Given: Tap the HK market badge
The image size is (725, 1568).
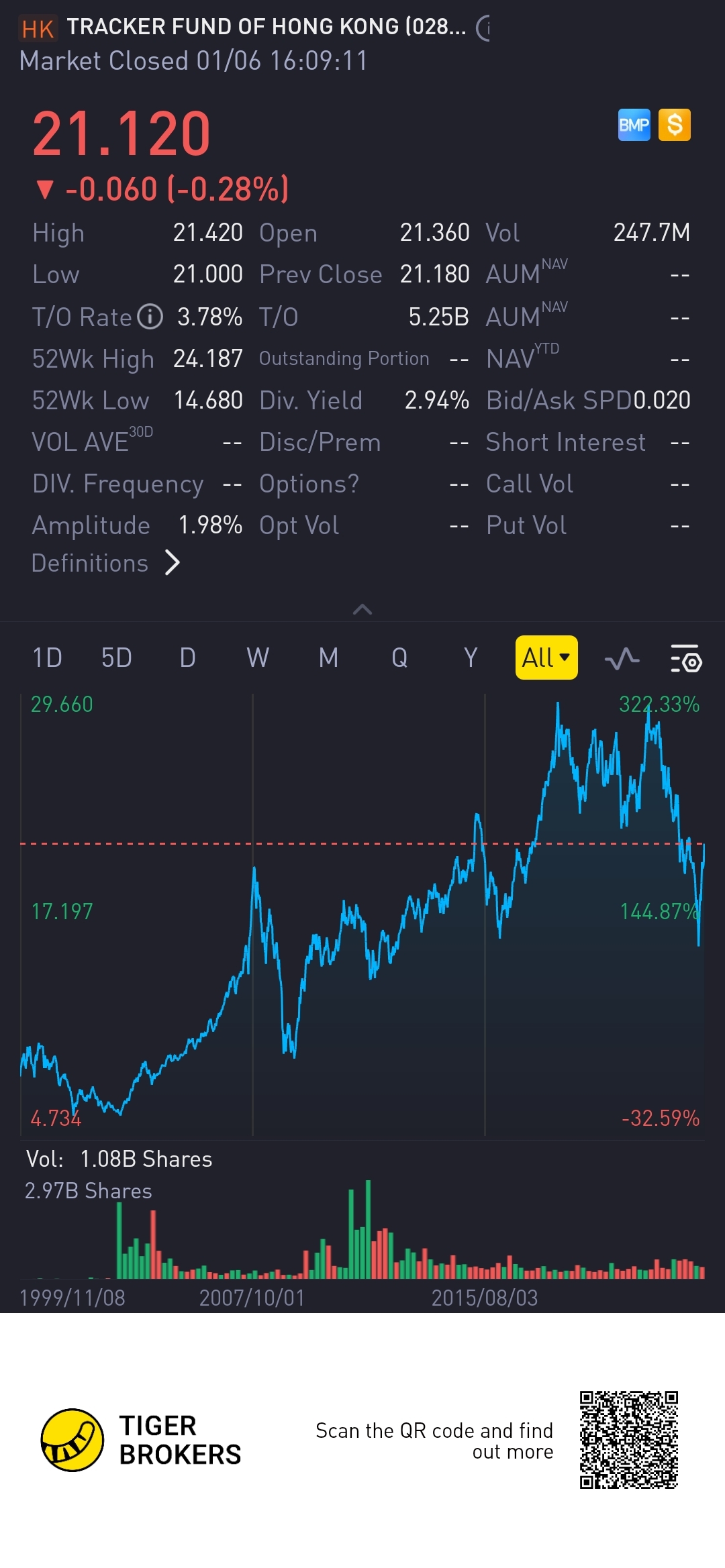Looking at the screenshot, I should pyautogui.click(x=38, y=29).
